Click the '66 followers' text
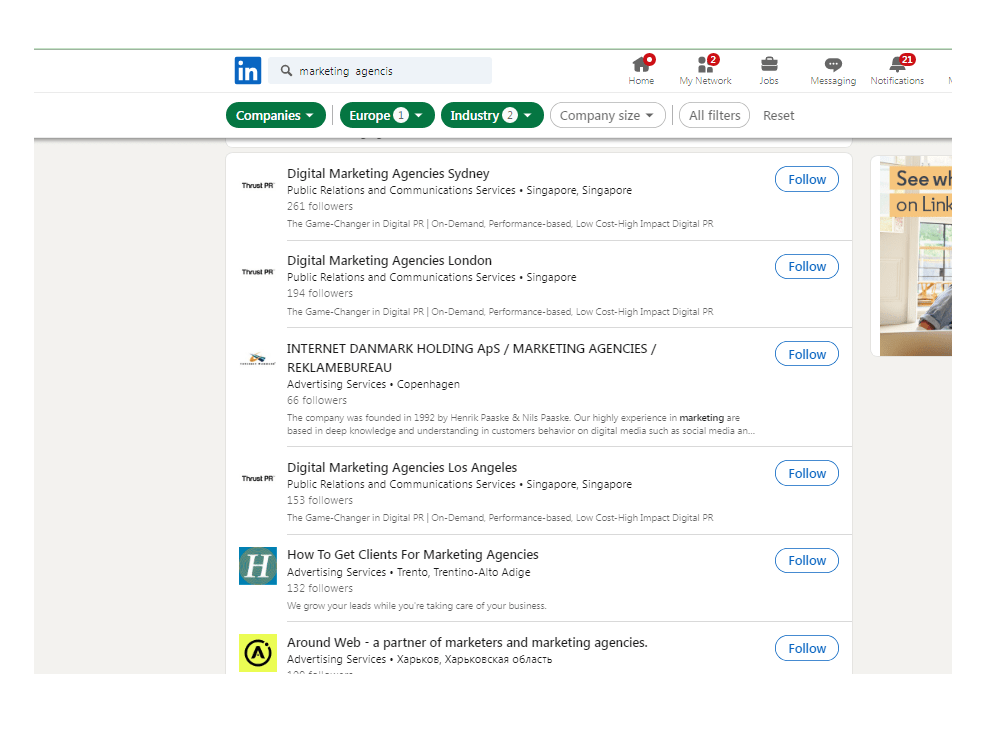This screenshot has height=750, width=1000. [x=317, y=400]
